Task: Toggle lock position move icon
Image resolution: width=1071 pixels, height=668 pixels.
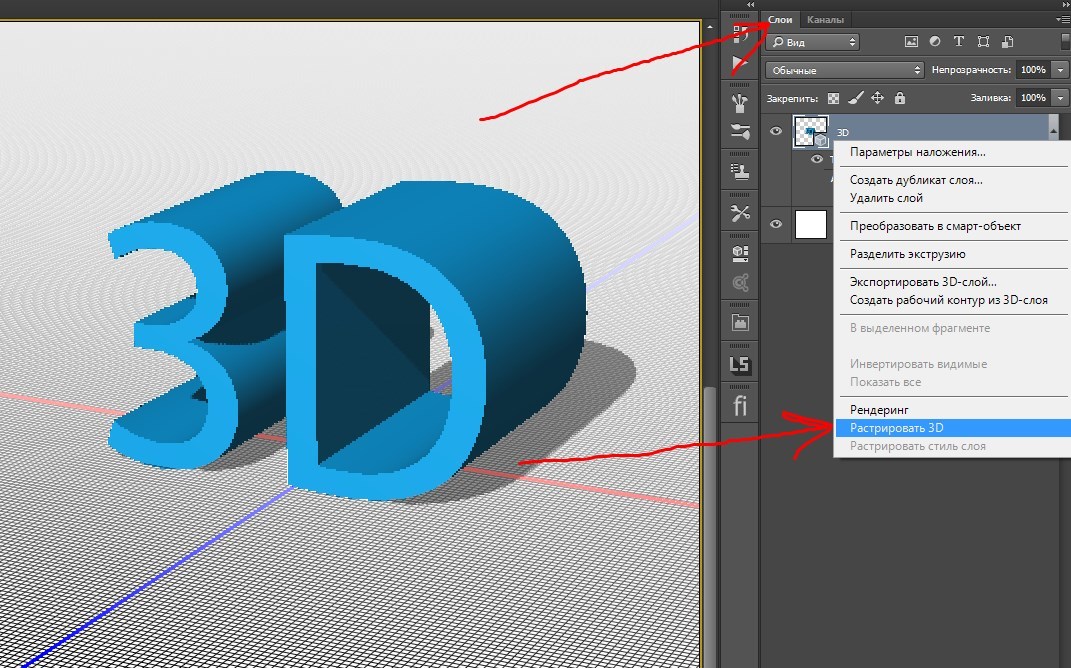Action: click(x=878, y=98)
